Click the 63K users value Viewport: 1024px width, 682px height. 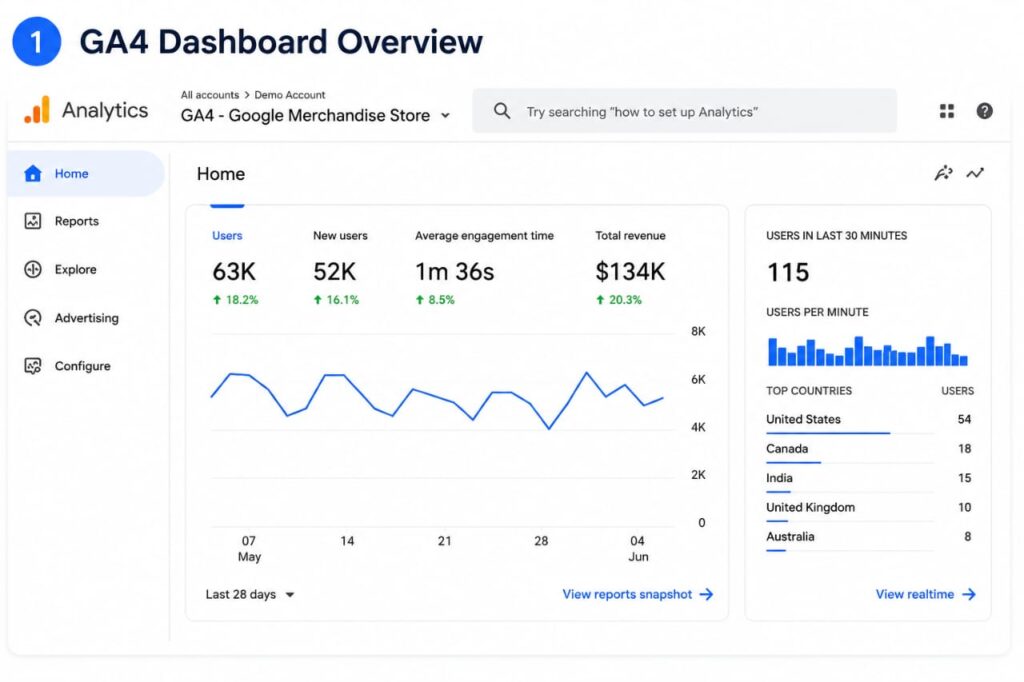234,271
